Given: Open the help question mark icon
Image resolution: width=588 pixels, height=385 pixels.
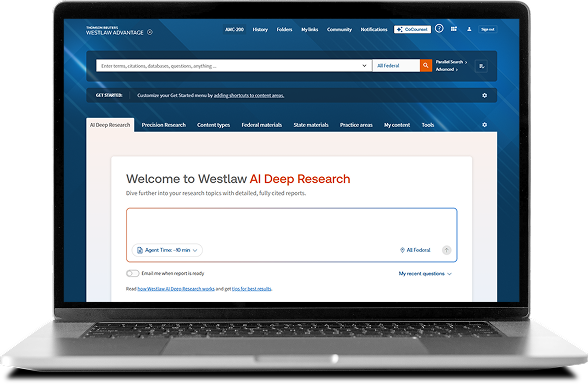Looking at the screenshot, I should pos(439,28).
